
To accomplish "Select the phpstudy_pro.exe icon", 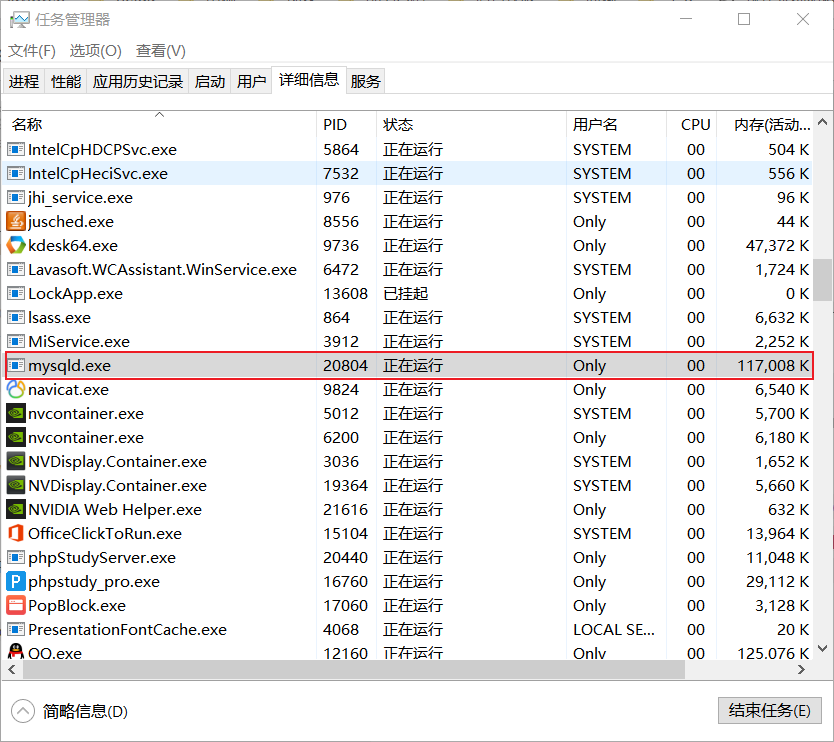I will coord(16,581).
